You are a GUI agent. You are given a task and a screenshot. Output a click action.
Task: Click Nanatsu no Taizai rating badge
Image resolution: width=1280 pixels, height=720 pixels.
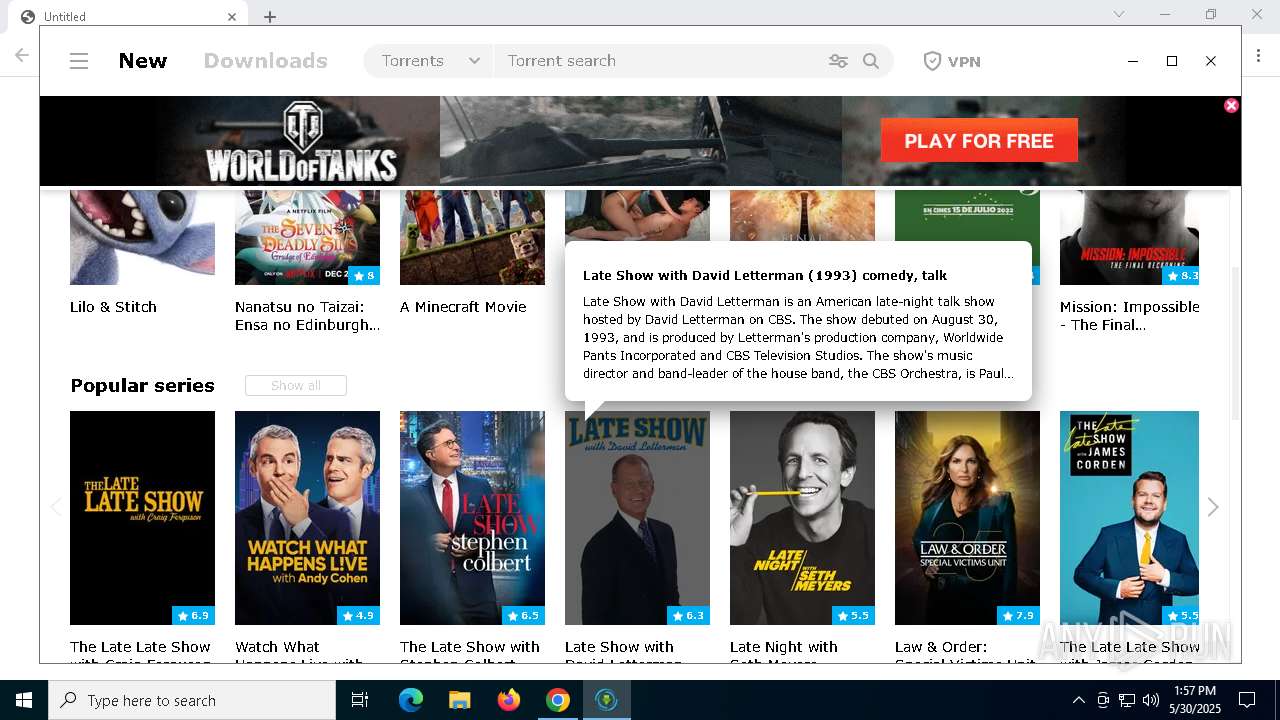[x=363, y=276]
